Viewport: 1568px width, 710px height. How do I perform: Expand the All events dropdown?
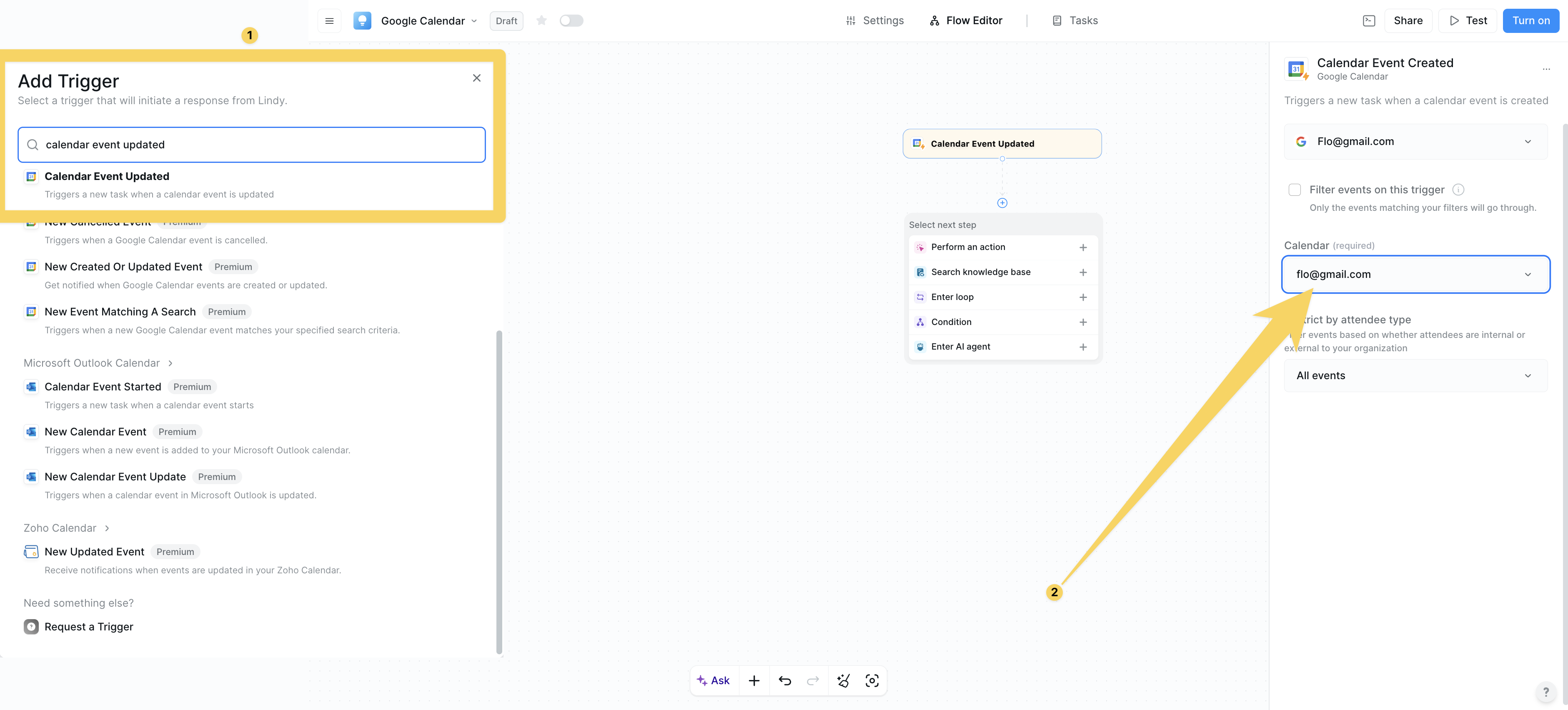click(x=1415, y=375)
